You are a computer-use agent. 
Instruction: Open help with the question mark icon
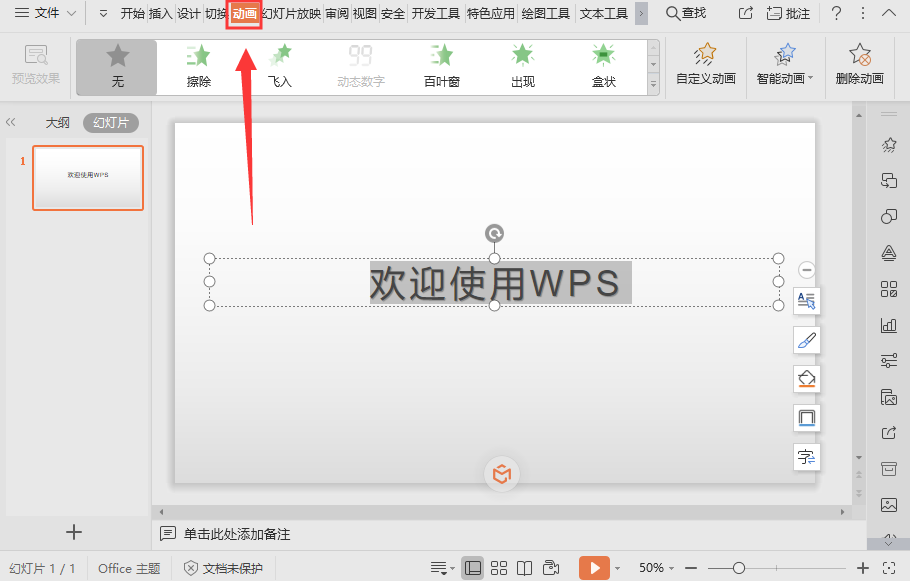[836, 13]
